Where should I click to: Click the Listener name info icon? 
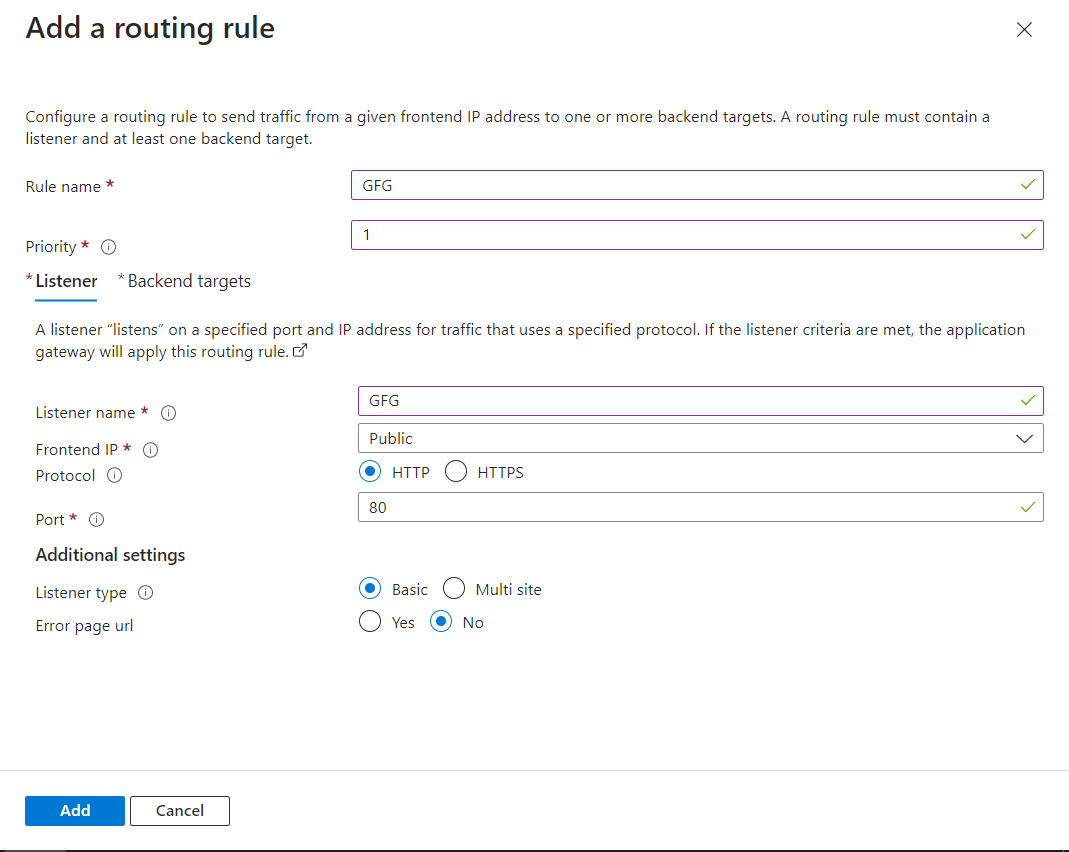pyautogui.click(x=169, y=413)
